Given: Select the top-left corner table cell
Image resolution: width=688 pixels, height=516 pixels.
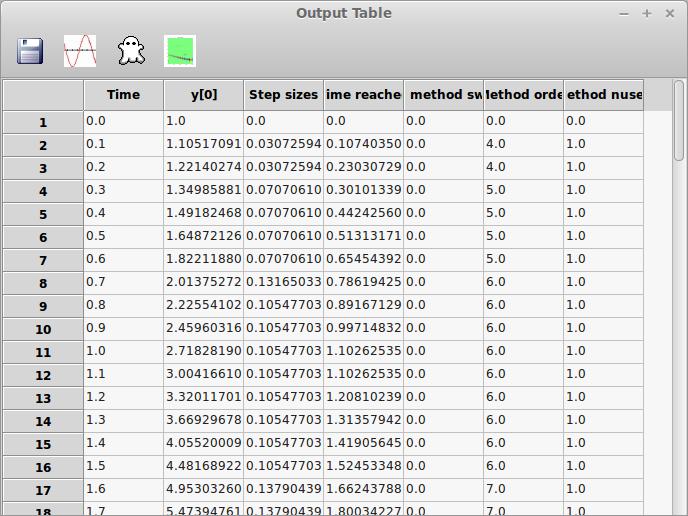Looking at the screenshot, I should point(43,95).
